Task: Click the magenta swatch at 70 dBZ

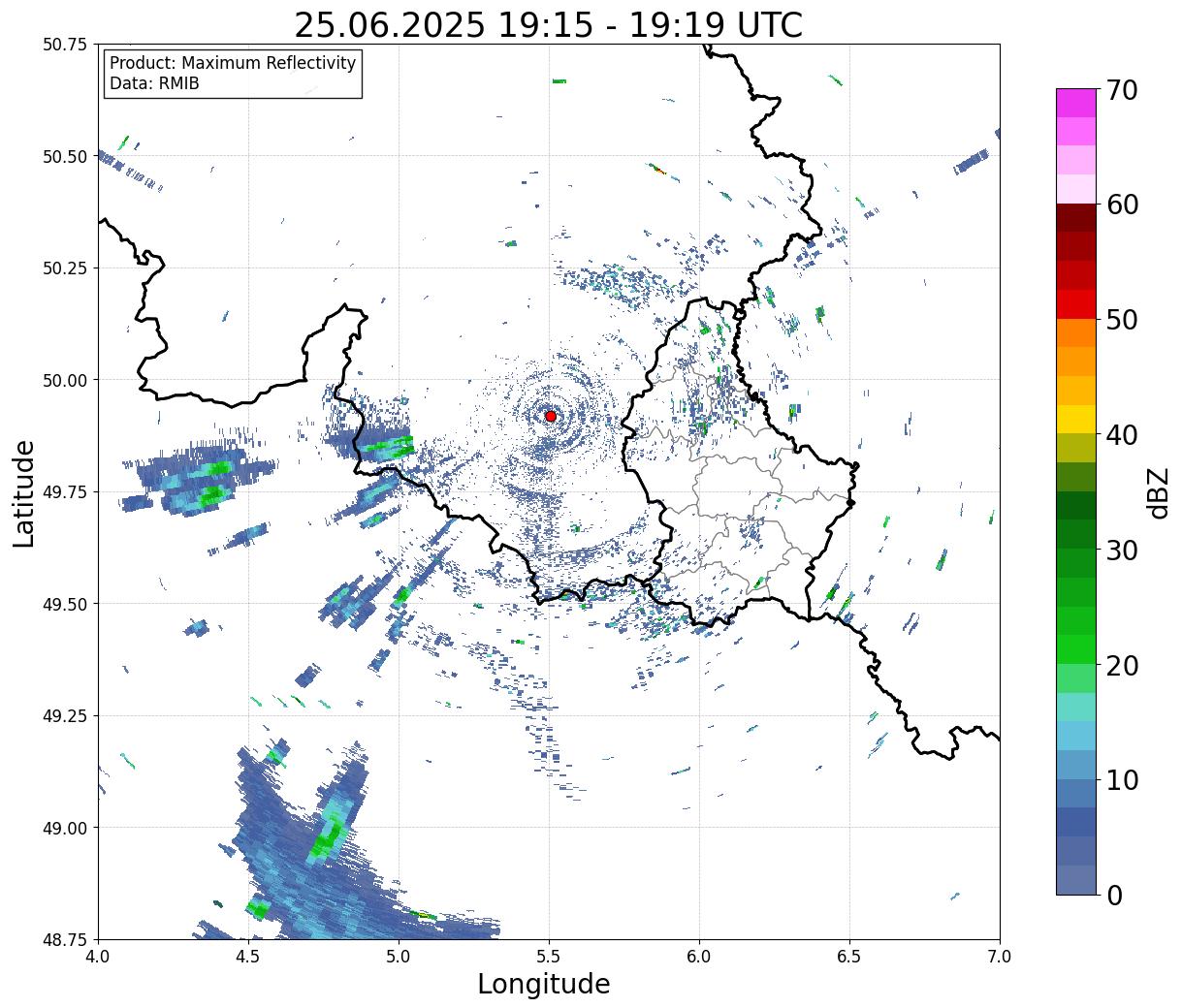Action: pos(1076,103)
